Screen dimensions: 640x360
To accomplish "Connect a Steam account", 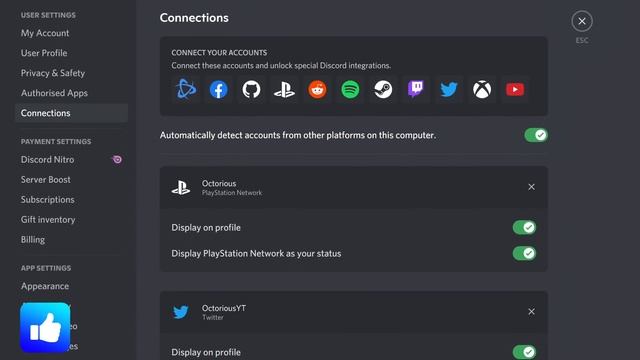I will [x=383, y=89].
